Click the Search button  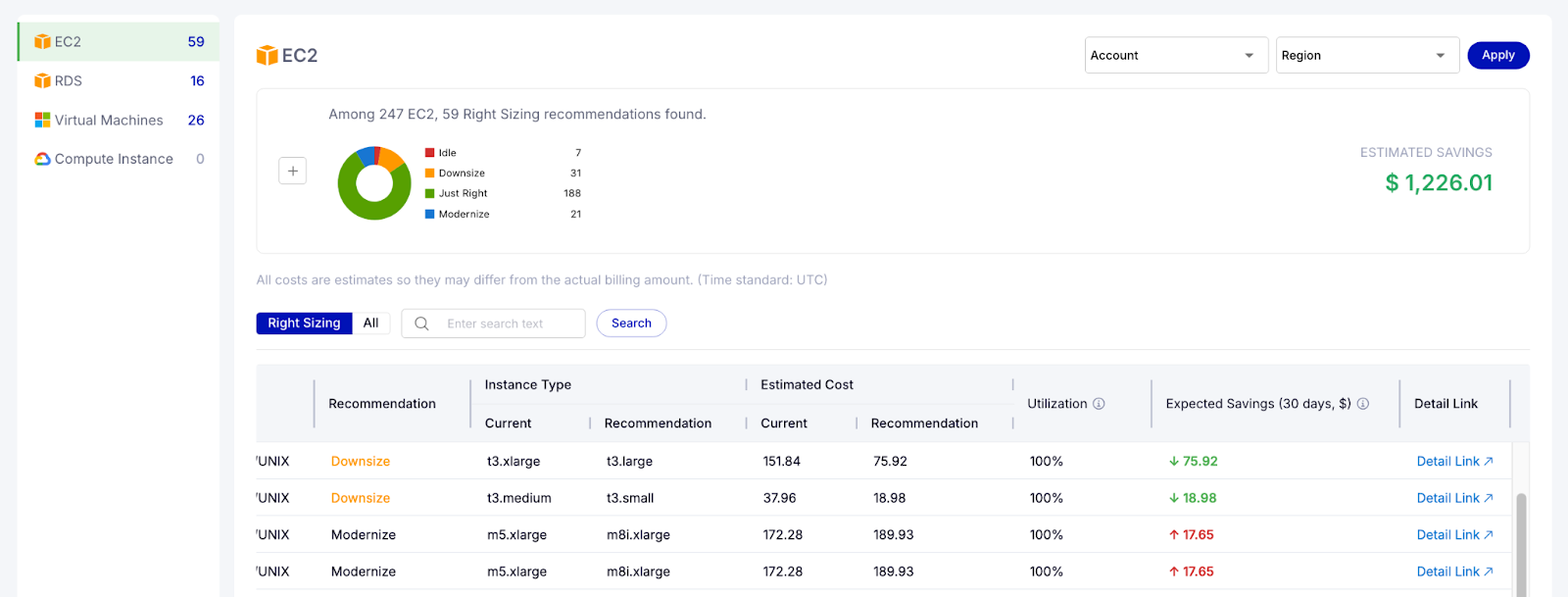631,323
